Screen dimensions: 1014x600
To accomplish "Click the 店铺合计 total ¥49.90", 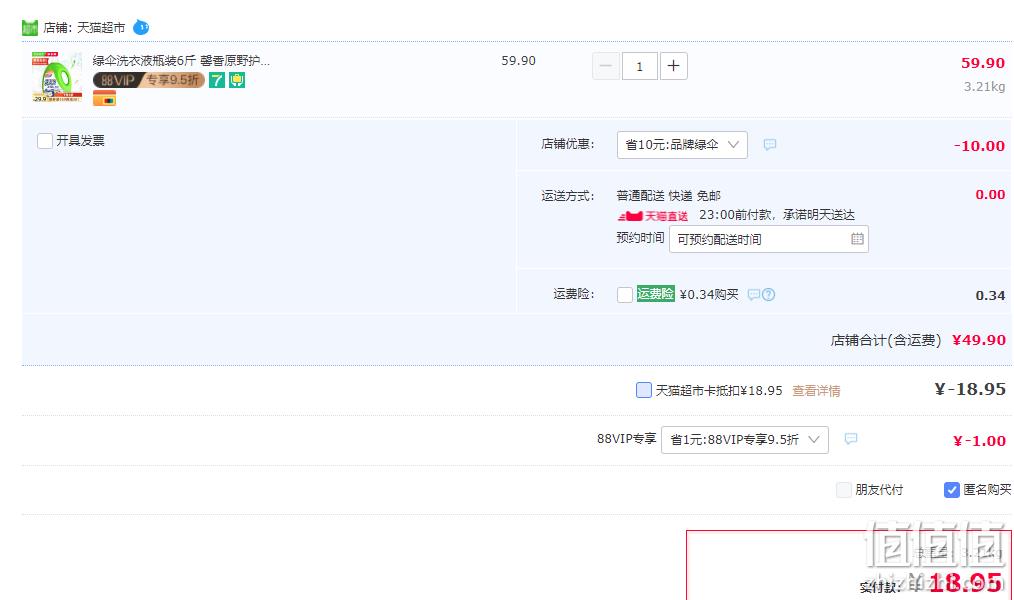I will [979, 340].
